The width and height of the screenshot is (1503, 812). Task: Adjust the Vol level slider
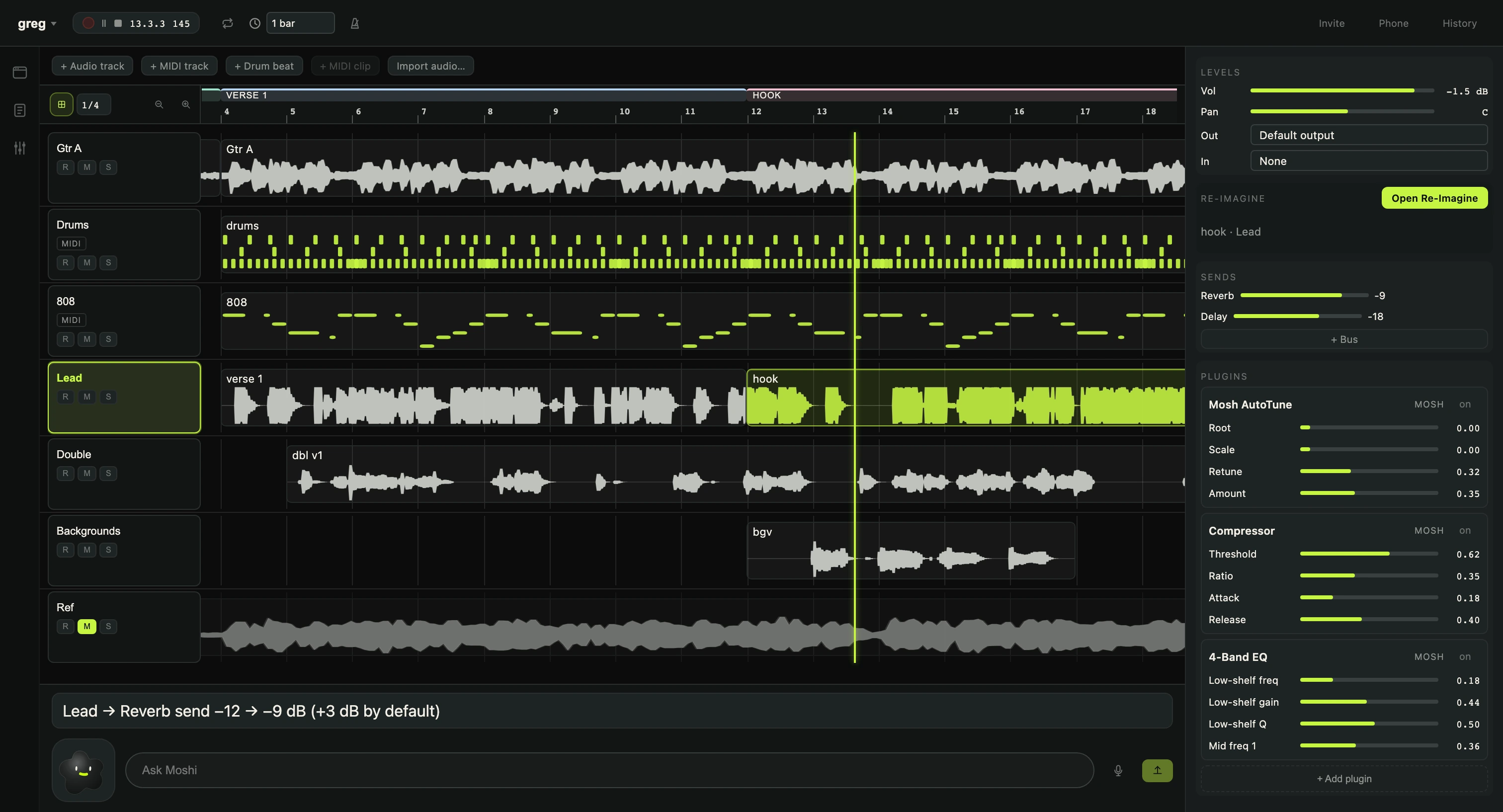coord(1342,91)
